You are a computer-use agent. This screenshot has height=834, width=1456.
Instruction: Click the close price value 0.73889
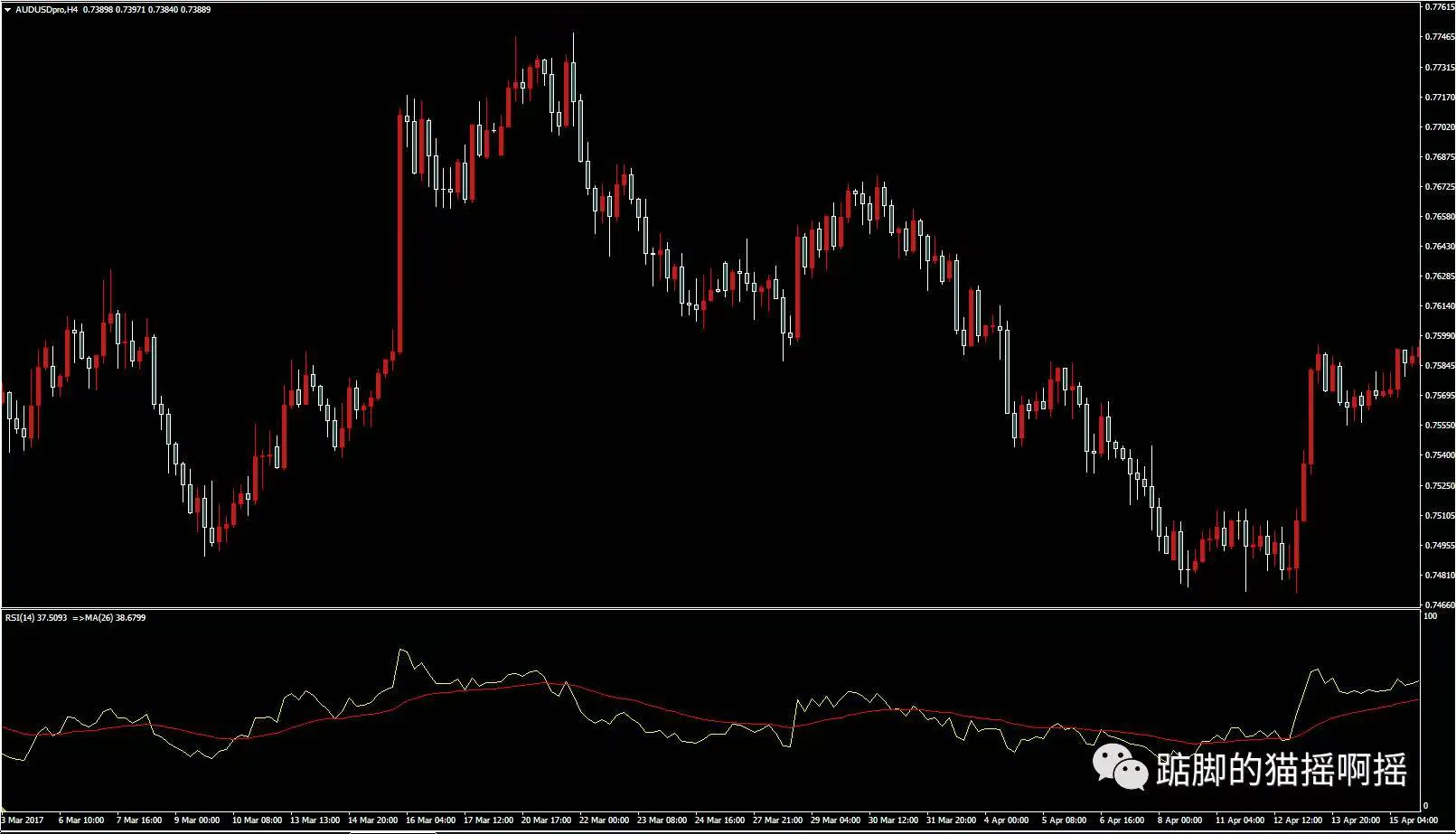196,10
